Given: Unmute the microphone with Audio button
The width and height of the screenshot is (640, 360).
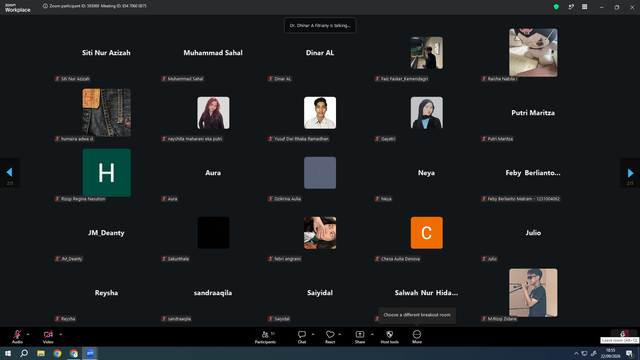Looking at the screenshot, I should 17,337.
